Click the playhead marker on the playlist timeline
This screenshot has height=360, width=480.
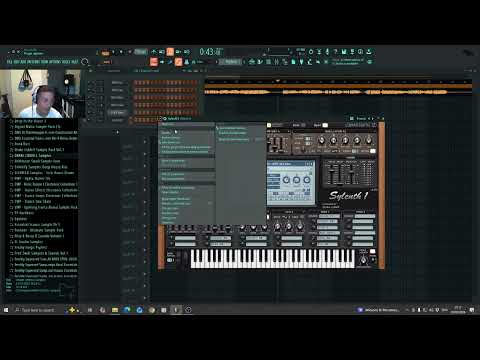pyautogui.click(x=277, y=81)
